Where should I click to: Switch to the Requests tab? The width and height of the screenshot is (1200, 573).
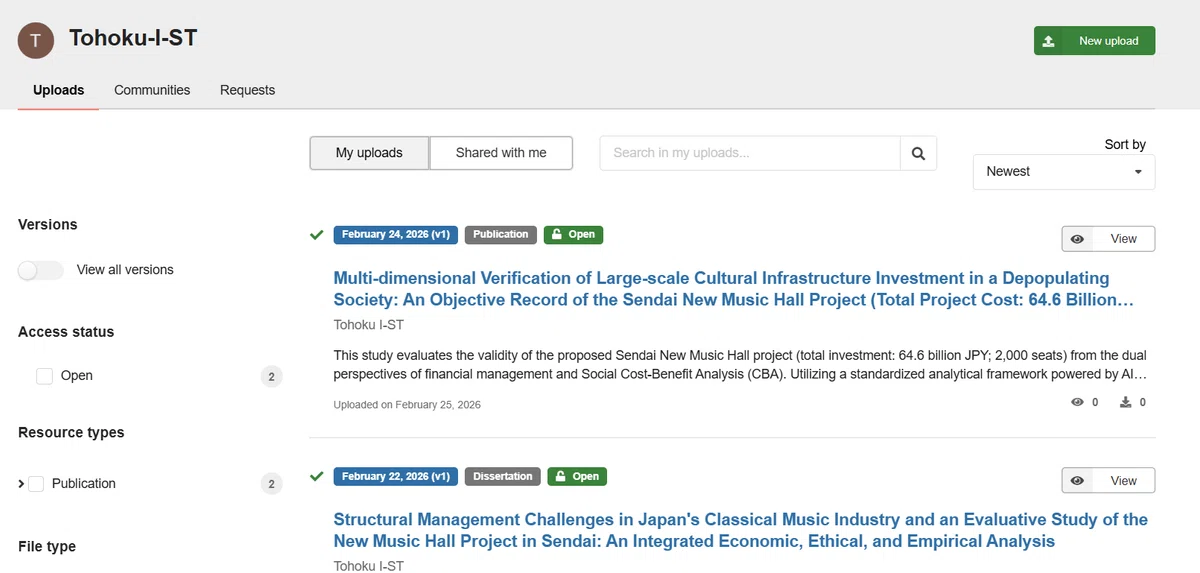(x=247, y=90)
